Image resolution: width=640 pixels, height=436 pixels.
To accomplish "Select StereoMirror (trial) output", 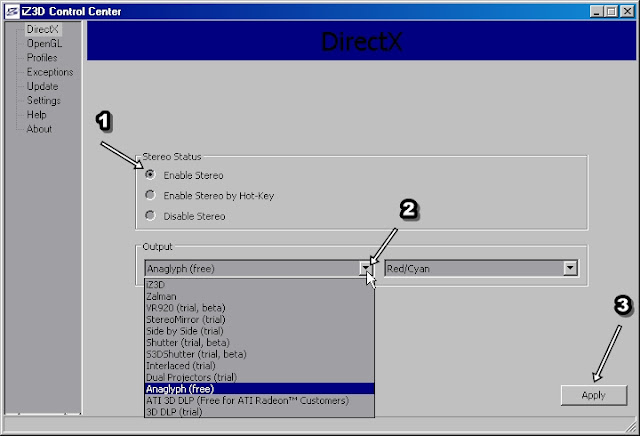I will point(259,319).
